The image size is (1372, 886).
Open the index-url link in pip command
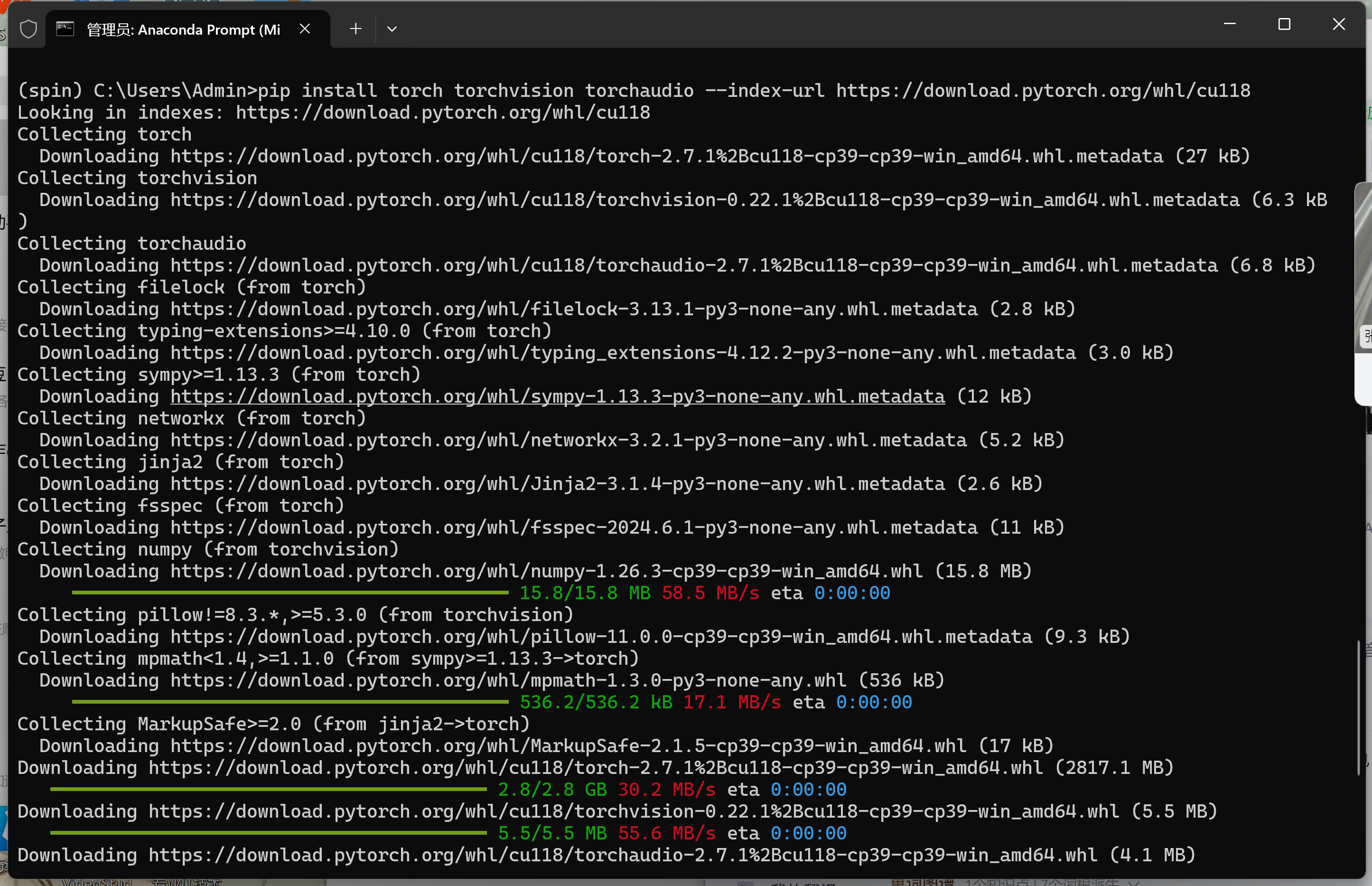point(1043,91)
